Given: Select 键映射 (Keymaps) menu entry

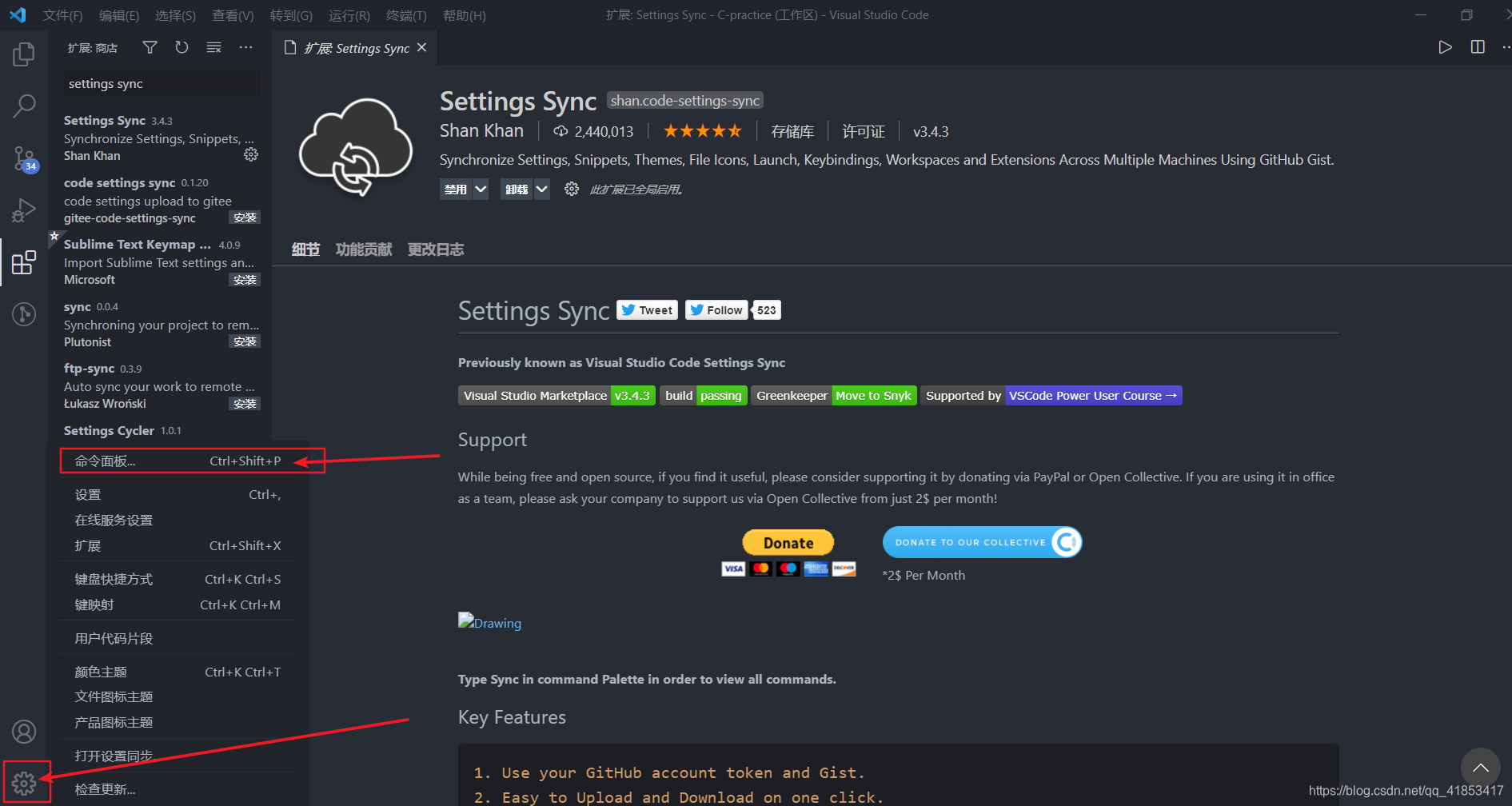Looking at the screenshot, I should click(x=178, y=605).
